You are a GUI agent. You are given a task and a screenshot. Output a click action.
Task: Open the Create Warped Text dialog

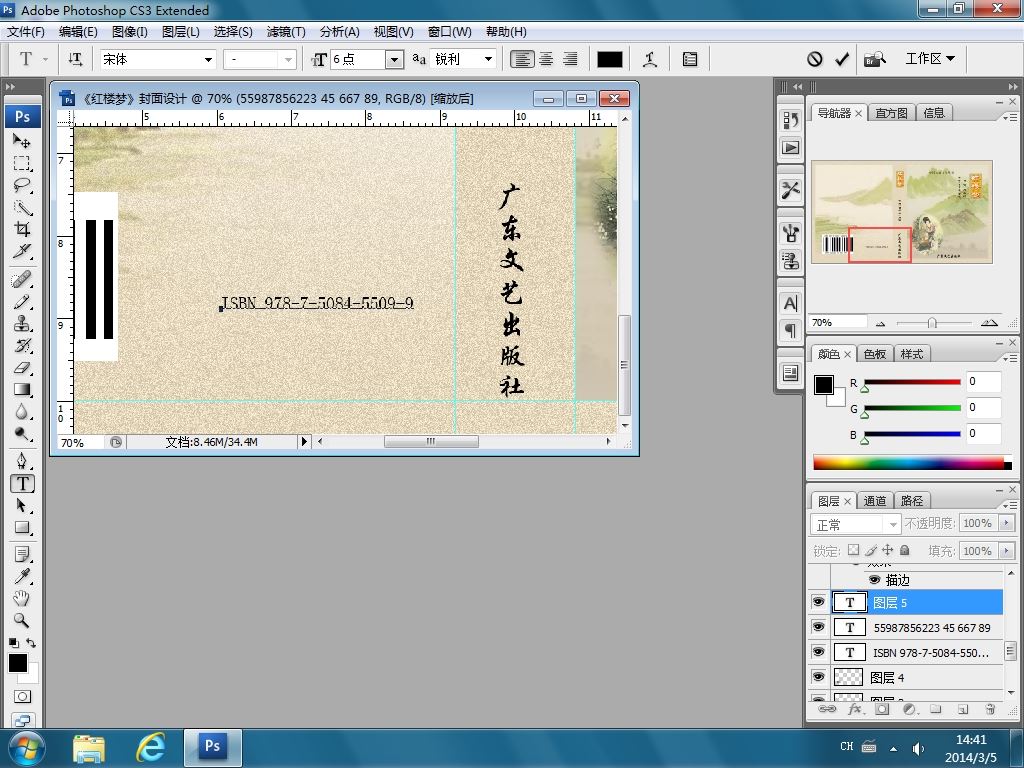pyautogui.click(x=650, y=59)
